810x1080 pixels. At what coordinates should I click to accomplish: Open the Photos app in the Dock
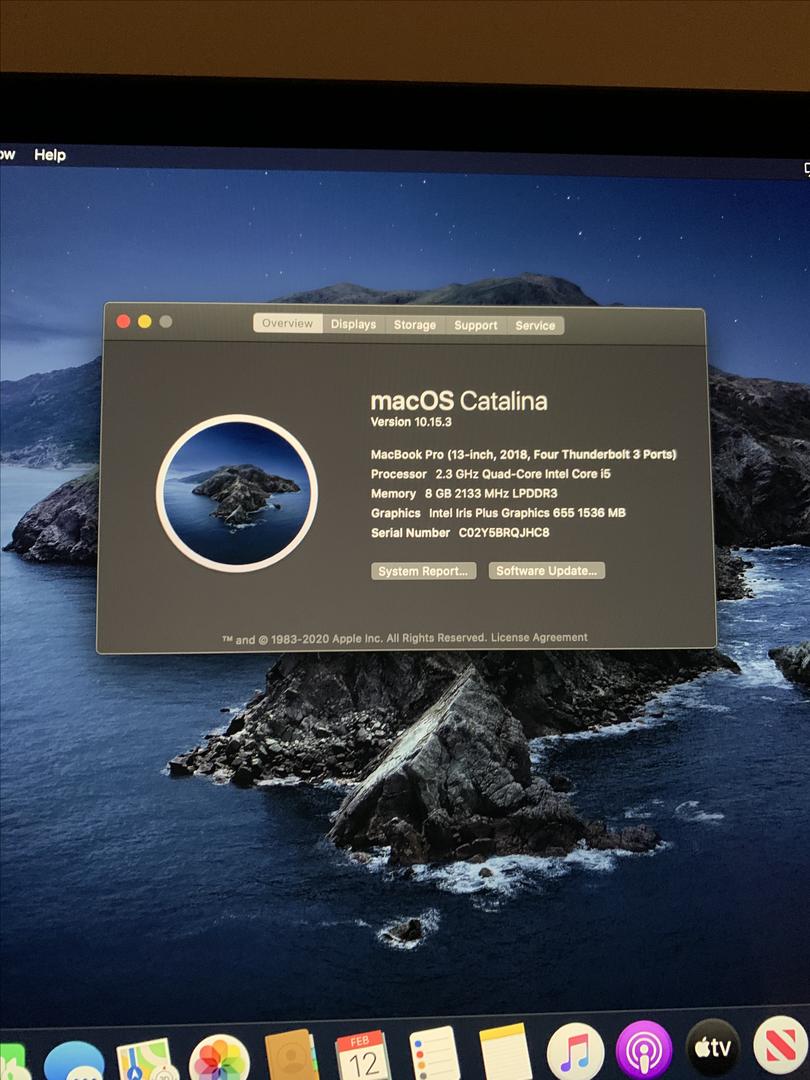coord(219,1059)
